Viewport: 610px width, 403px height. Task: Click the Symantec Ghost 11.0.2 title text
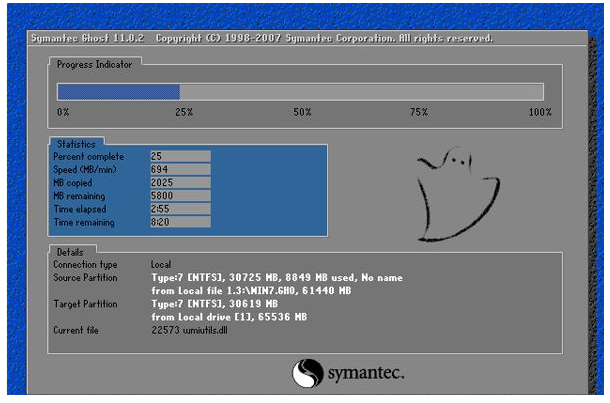coord(88,38)
